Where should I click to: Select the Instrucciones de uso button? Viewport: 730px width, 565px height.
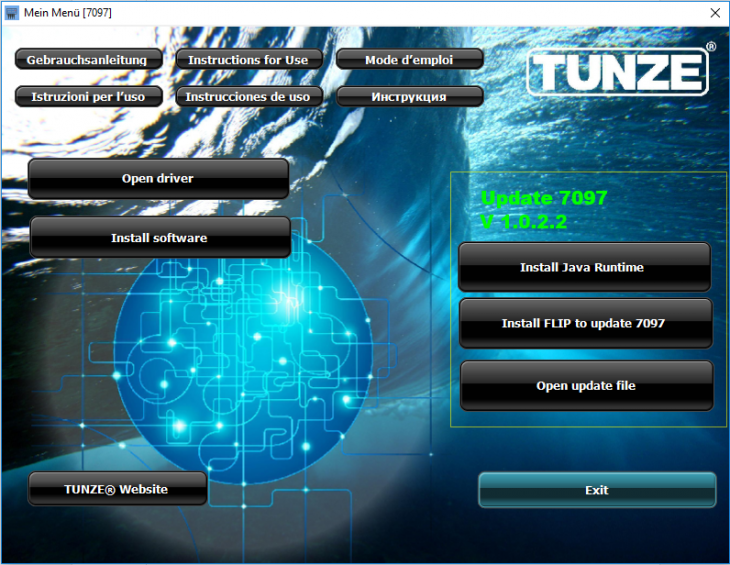click(x=248, y=97)
